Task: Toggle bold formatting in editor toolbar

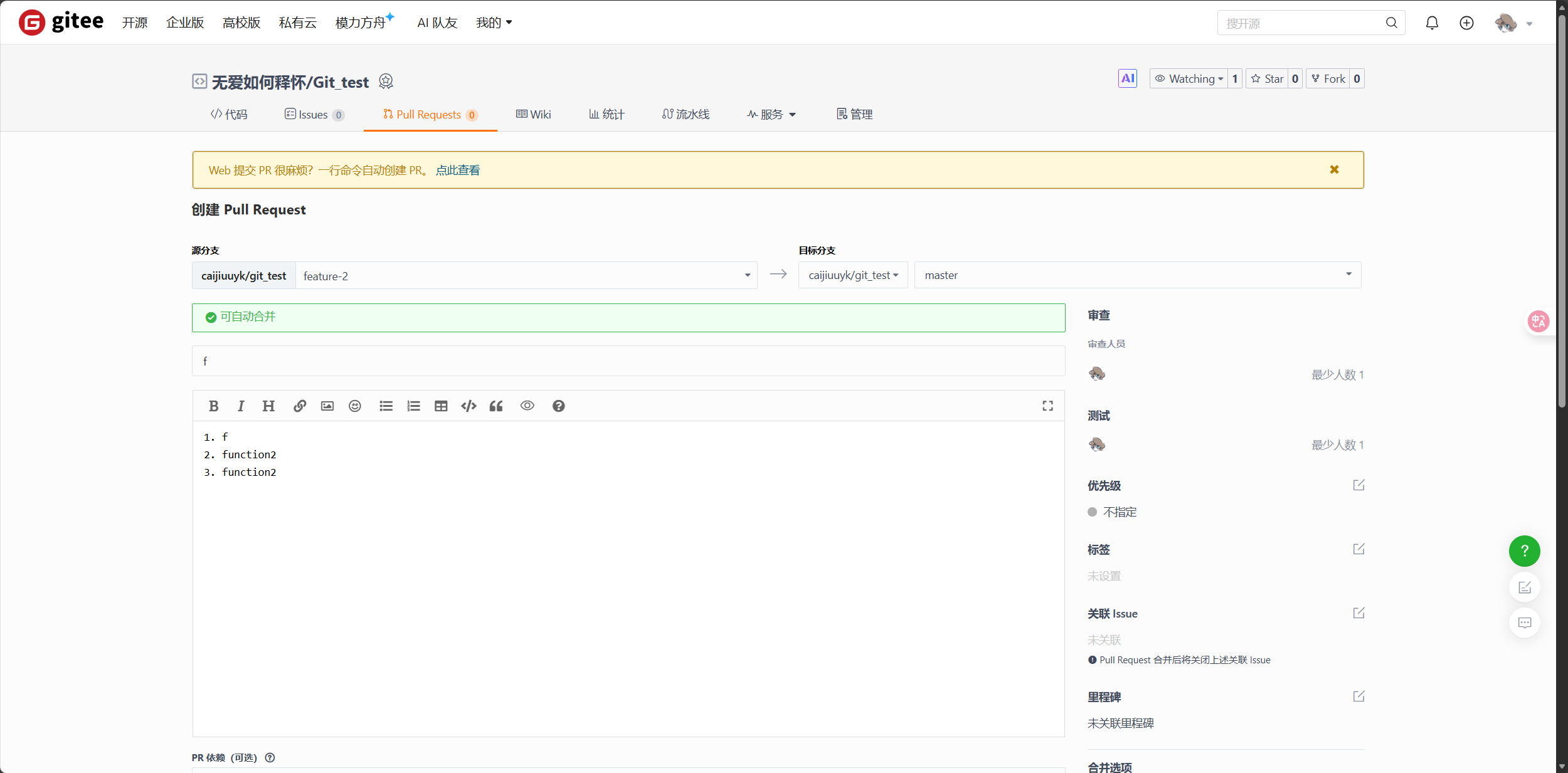Action: tap(213, 406)
